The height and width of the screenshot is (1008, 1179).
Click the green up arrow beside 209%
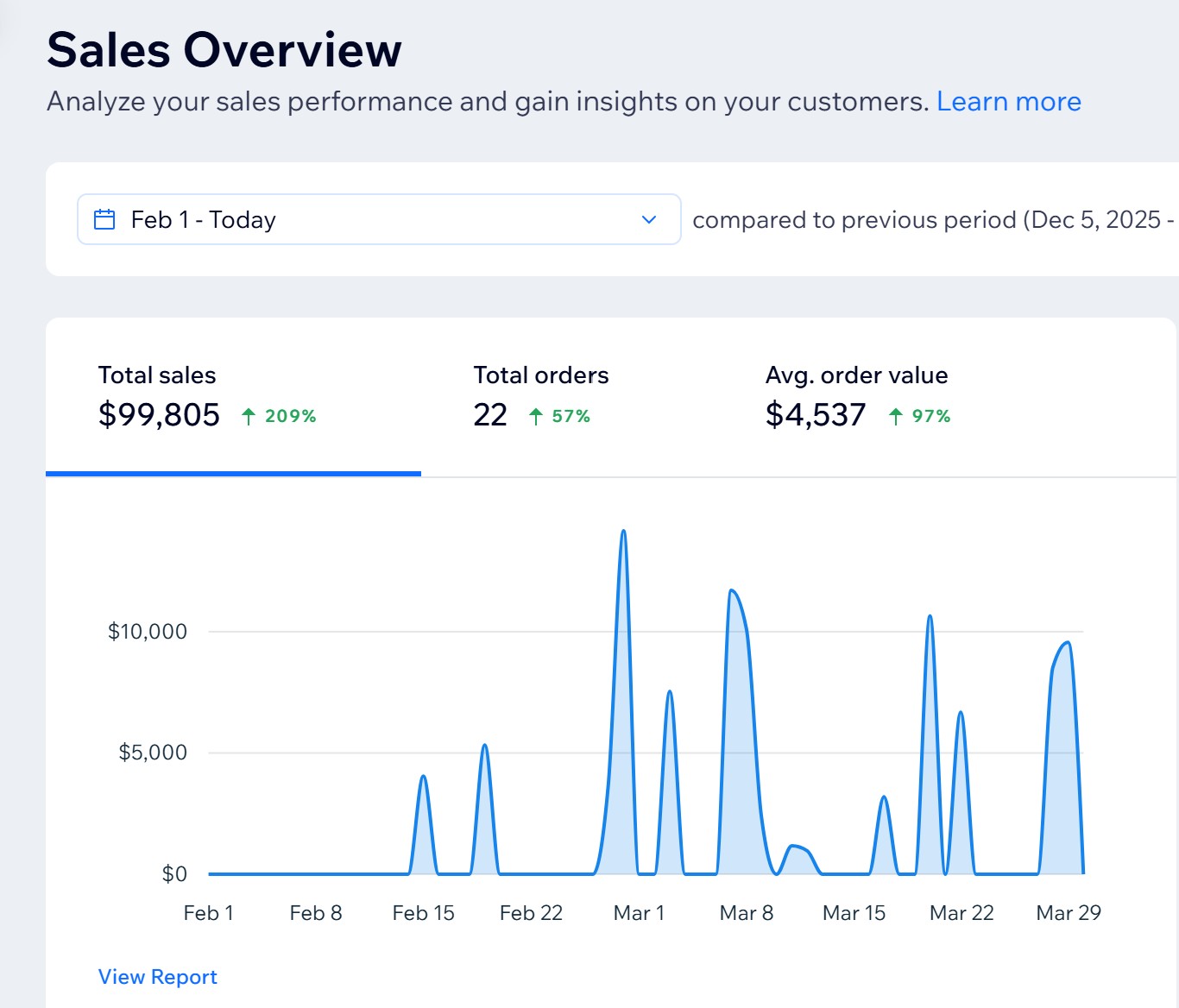pos(249,417)
